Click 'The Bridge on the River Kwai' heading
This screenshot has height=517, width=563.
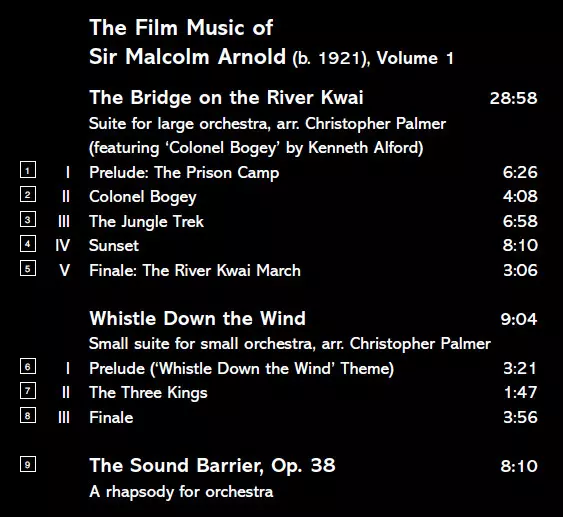pos(226,97)
